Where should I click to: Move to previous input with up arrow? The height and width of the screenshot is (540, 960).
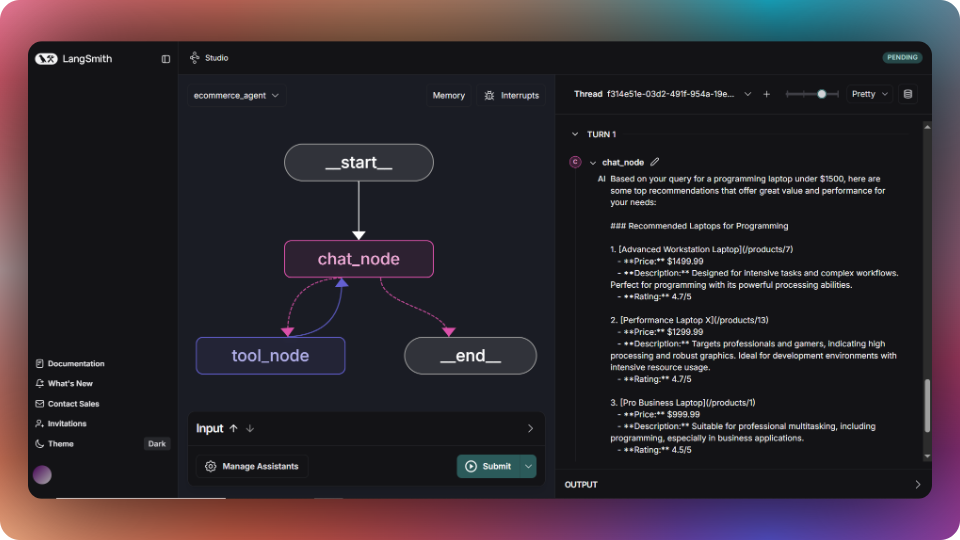click(x=233, y=429)
